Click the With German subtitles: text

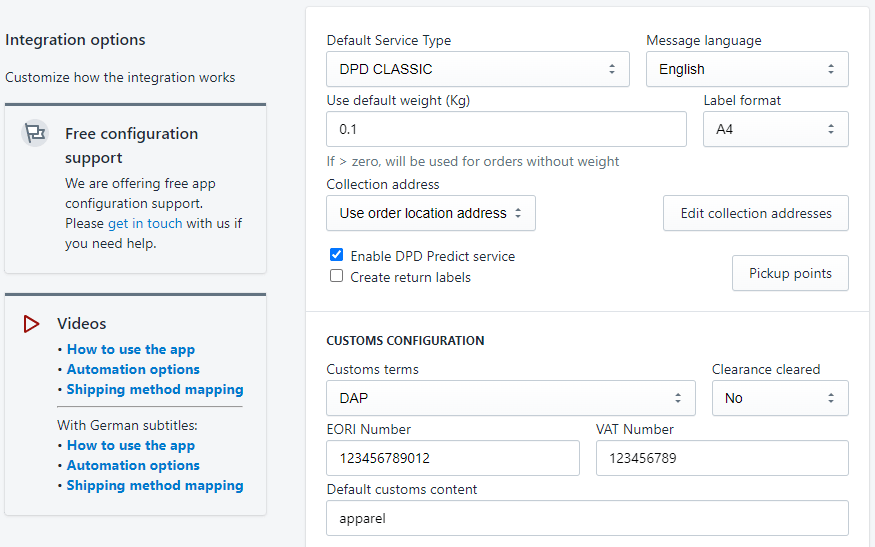tap(127, 425)
